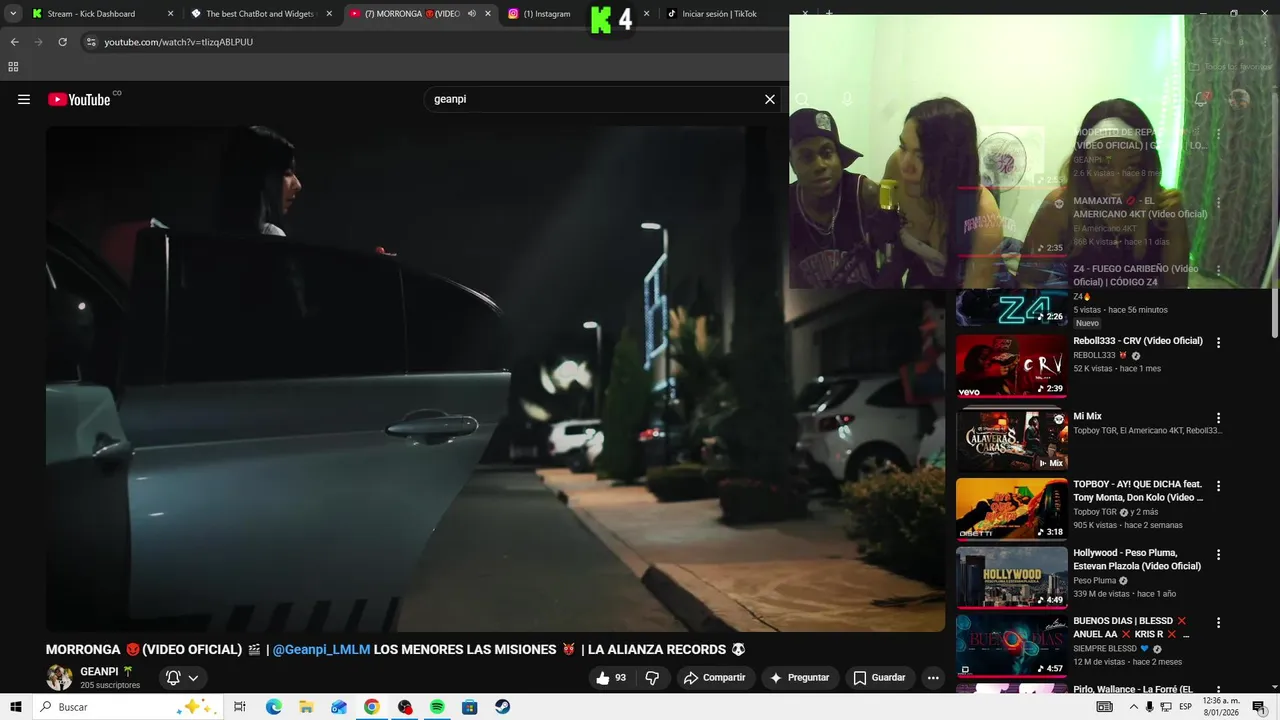Open the Mi Mix playlist thumbnail
The width and height of the screenshot is (1280, 720).
(x=1012, y=439)
